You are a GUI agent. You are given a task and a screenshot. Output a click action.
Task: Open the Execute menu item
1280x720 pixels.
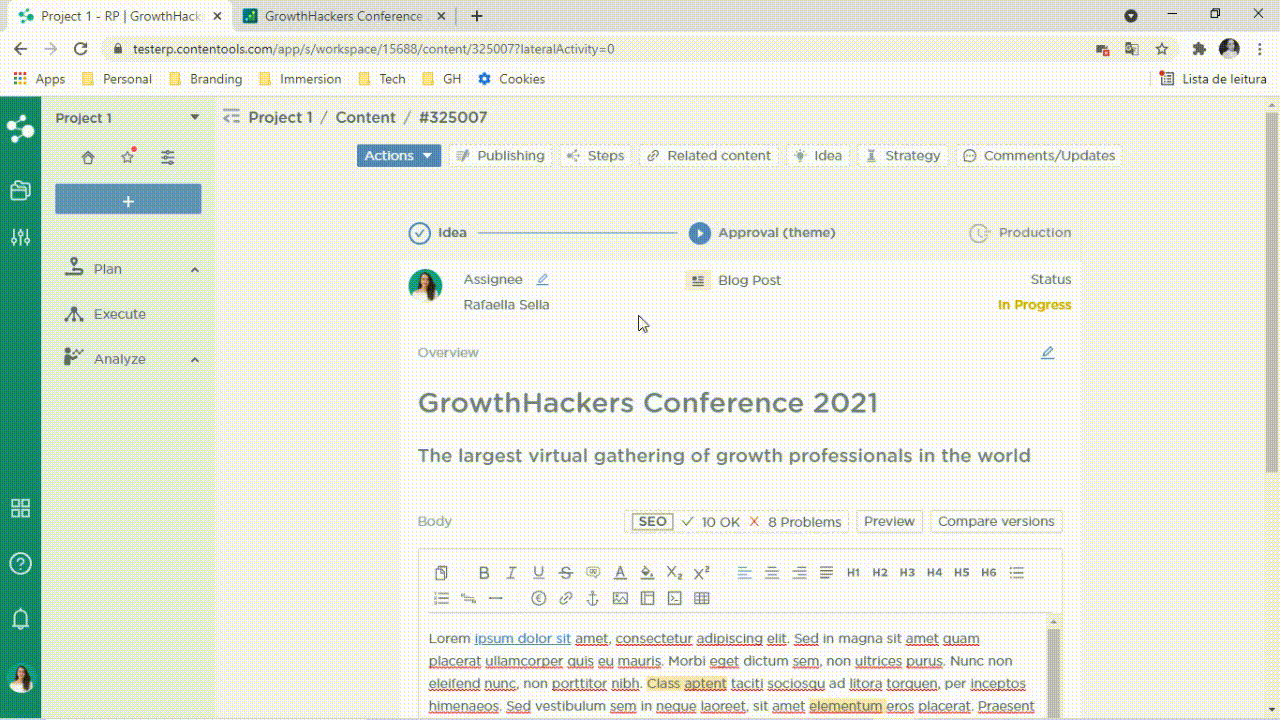119,314
